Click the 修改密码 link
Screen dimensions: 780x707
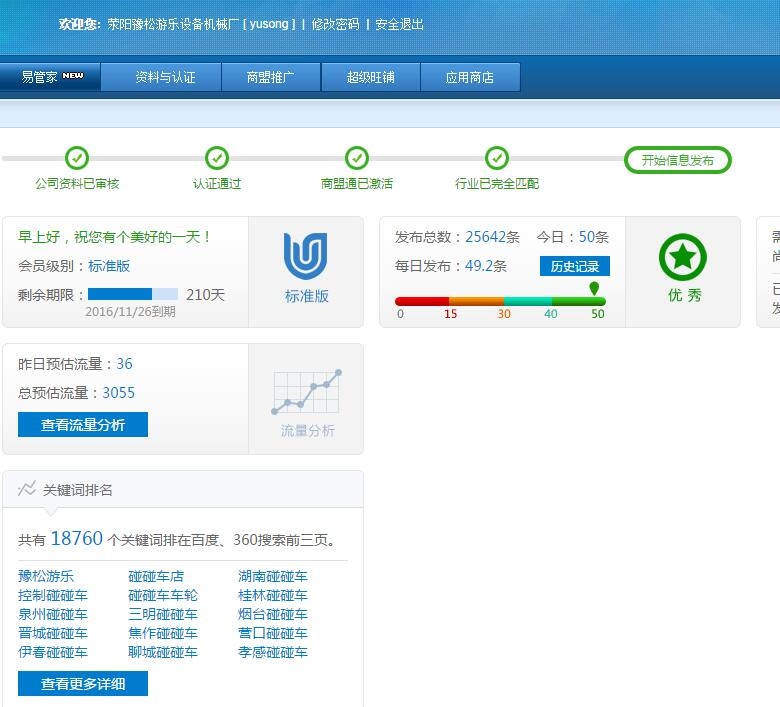coord(335,24)
